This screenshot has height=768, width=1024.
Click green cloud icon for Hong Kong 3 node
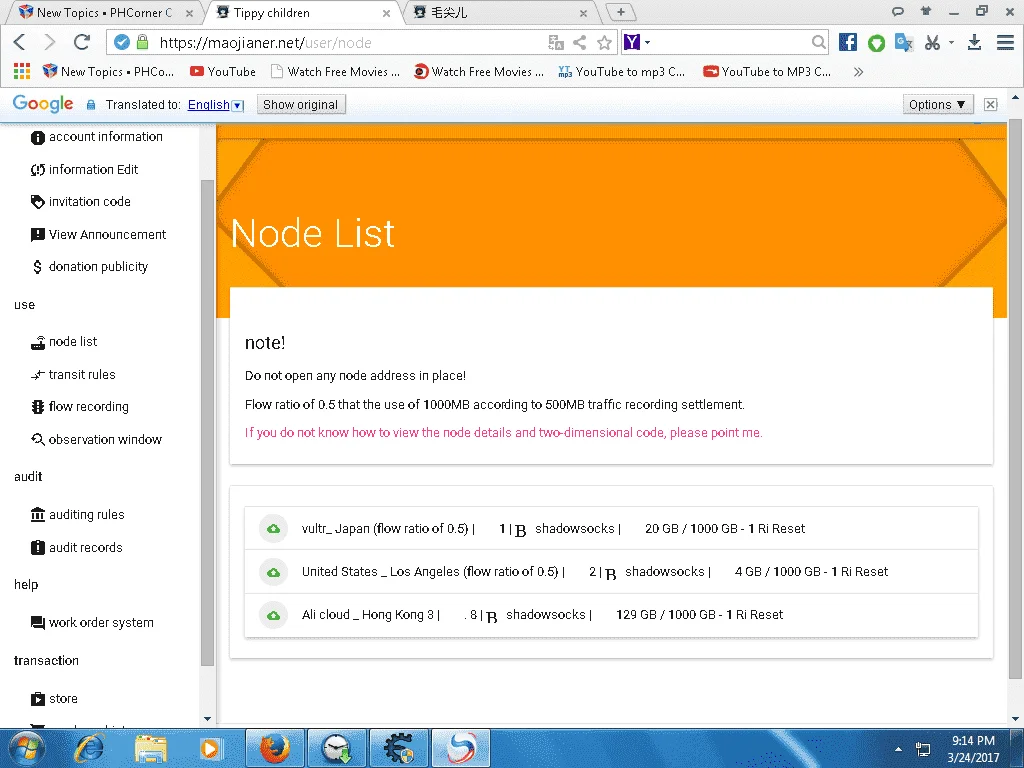pos(274,615)
